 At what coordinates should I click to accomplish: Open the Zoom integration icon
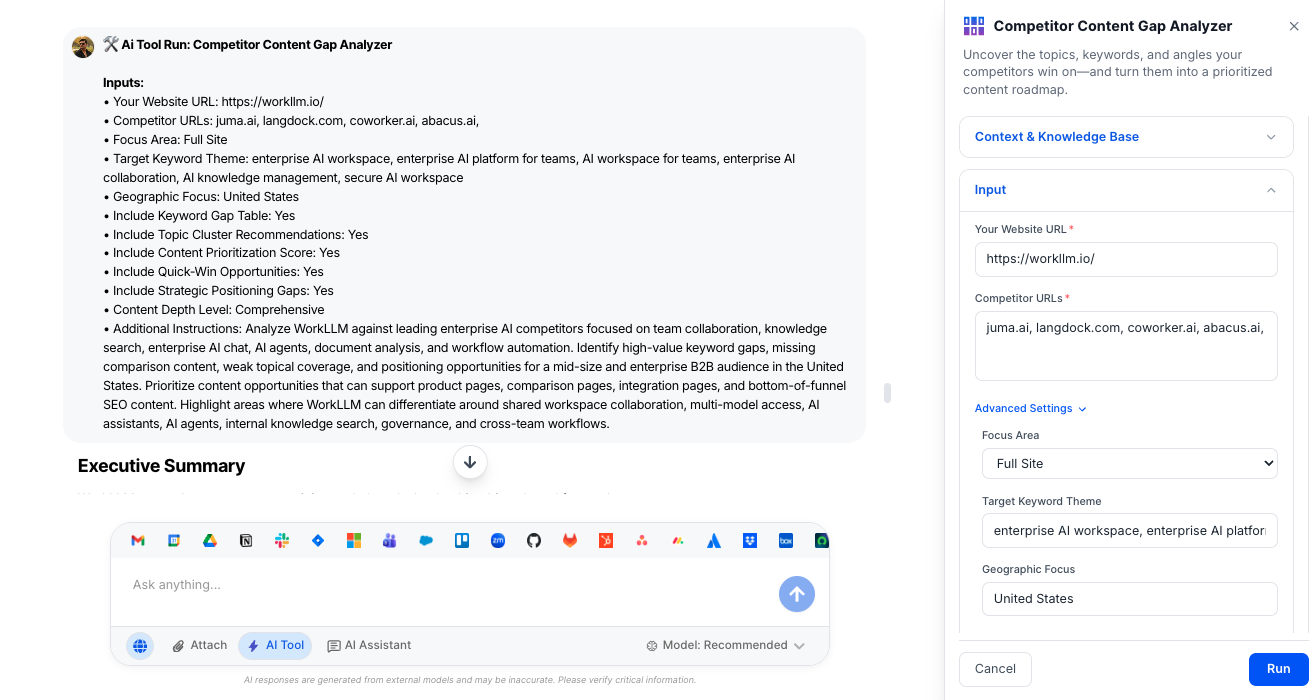click(498, 540)
